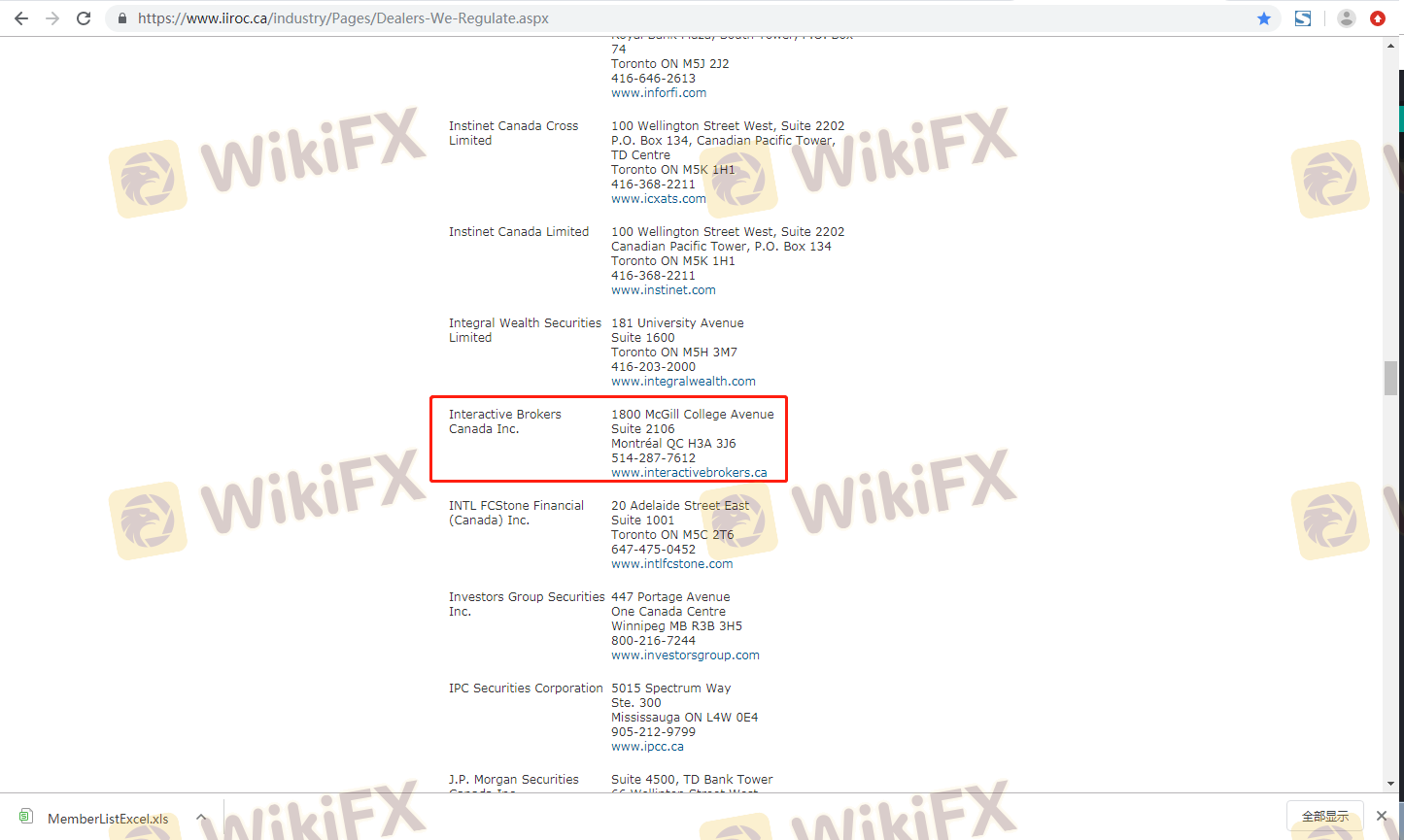Go back to the previous page
Viewport: 1404px width, 840px height.
(x=21, y=18)
